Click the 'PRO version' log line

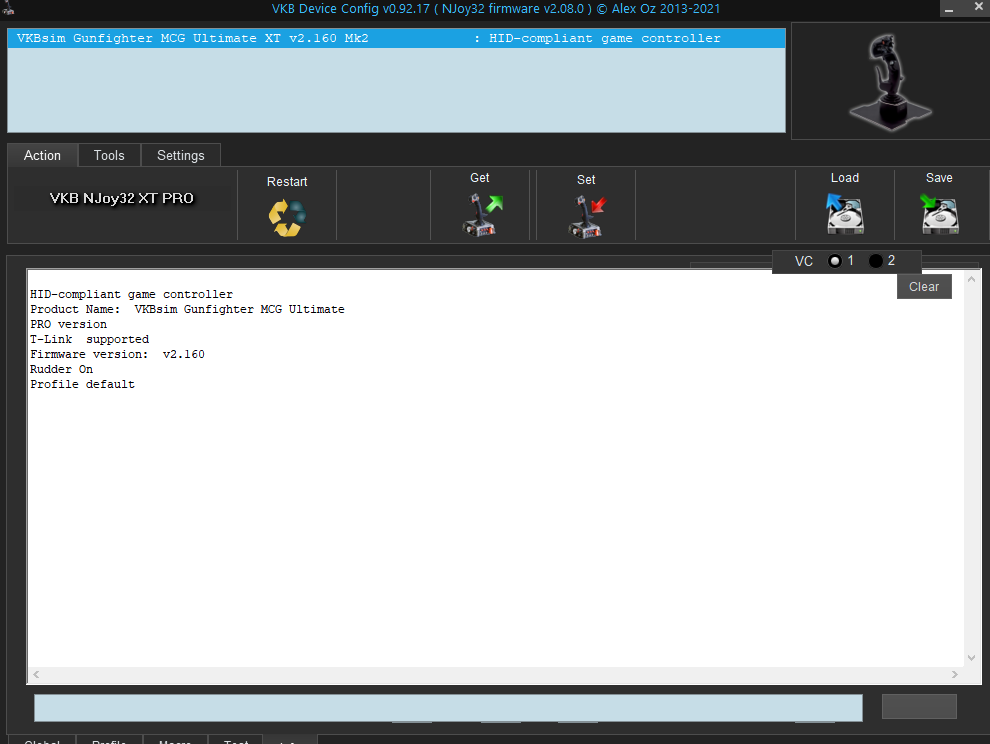[69, 325]
